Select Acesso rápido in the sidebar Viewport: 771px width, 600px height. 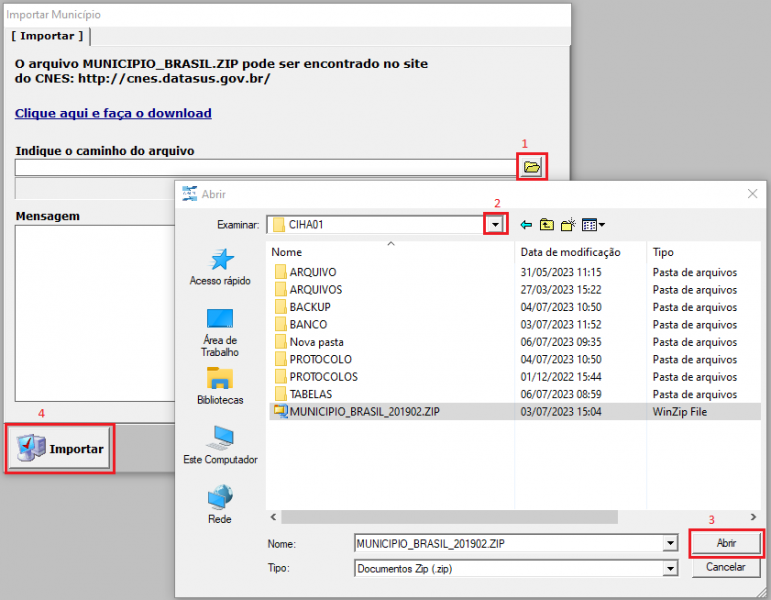pyautogui.click(x=220, y=267)
